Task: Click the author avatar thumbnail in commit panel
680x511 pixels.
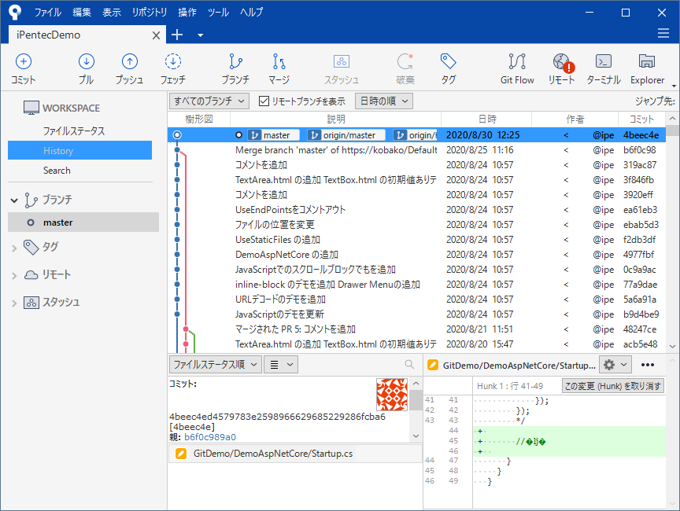Action: tap(392, 394)
